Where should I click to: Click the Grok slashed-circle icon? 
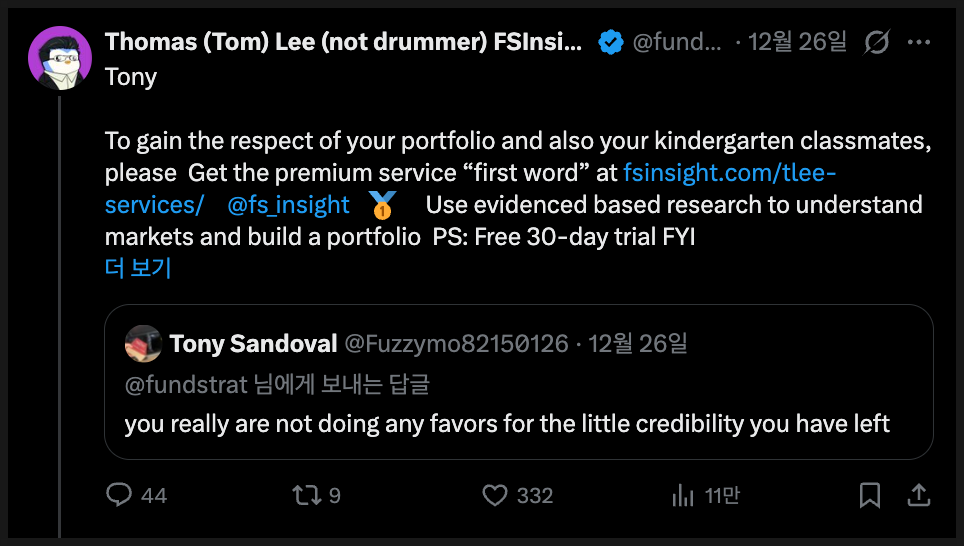(x=877, y=43)
